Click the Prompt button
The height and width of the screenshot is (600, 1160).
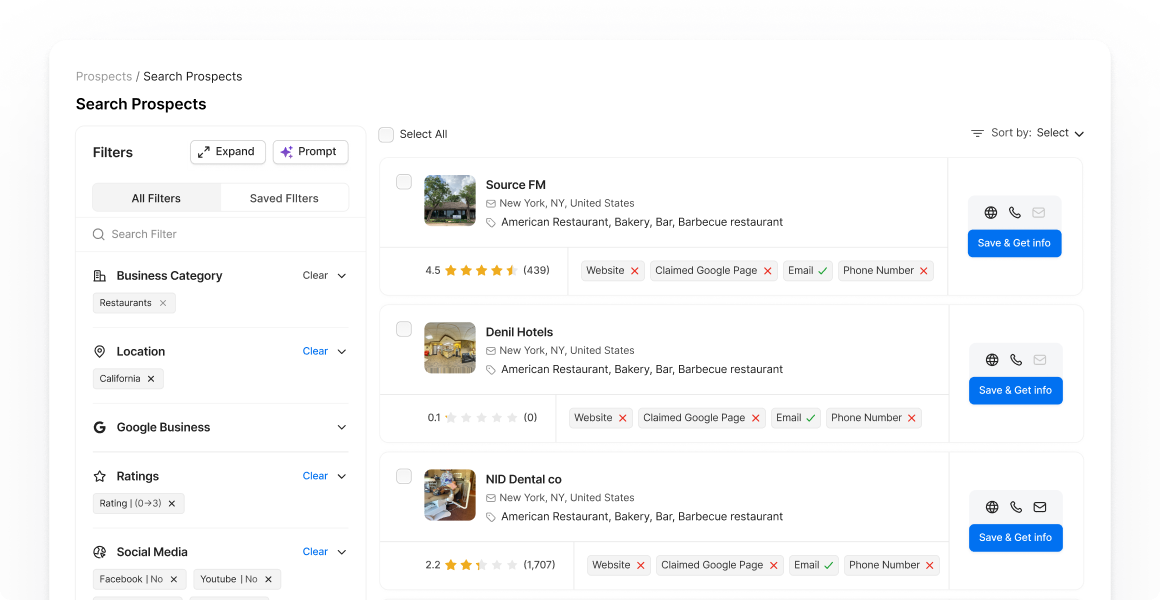(311, 152)
